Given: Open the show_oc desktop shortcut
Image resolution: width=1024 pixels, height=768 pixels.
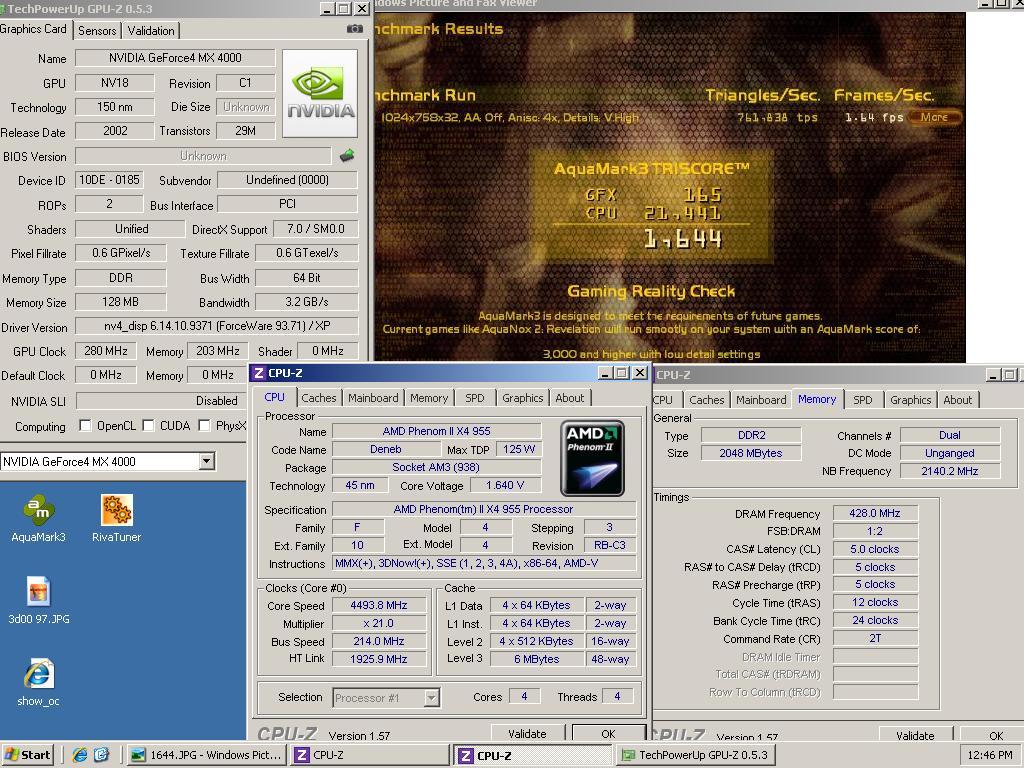Looking at the screenshot, I should coord(39,682).
